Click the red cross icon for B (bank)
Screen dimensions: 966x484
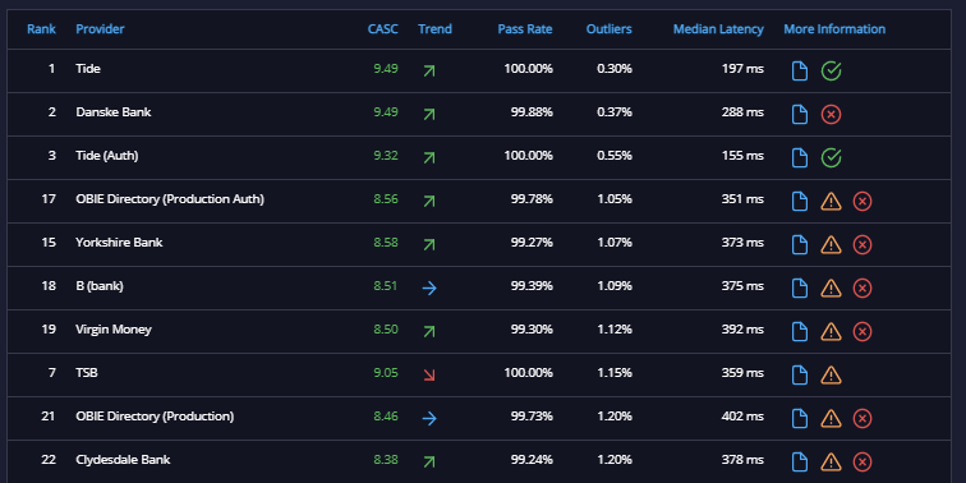(862, 288)
